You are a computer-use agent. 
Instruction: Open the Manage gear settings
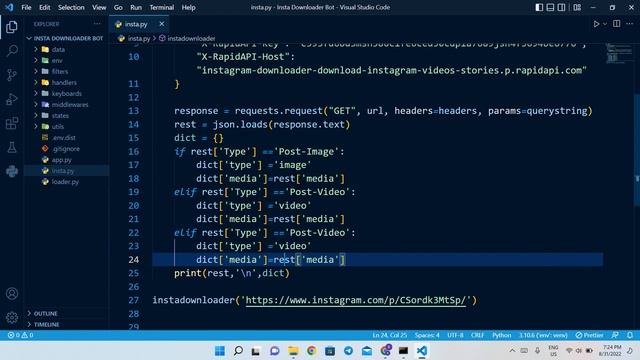pos(12,317)
